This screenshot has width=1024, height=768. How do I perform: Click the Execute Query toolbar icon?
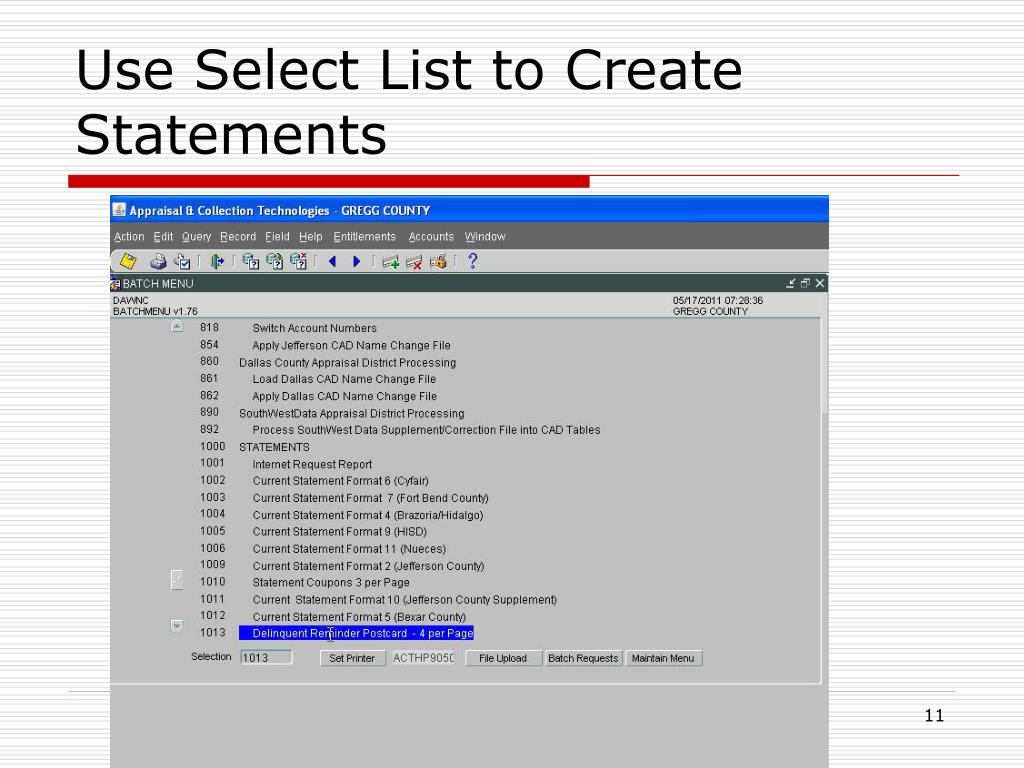tap(274, 261)
